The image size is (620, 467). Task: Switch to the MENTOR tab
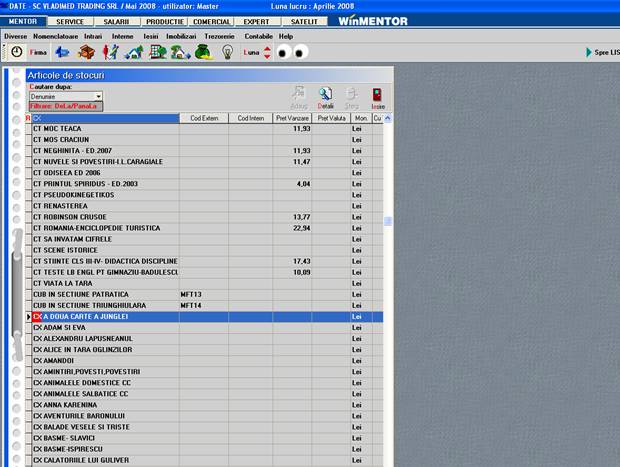[23, 21]
